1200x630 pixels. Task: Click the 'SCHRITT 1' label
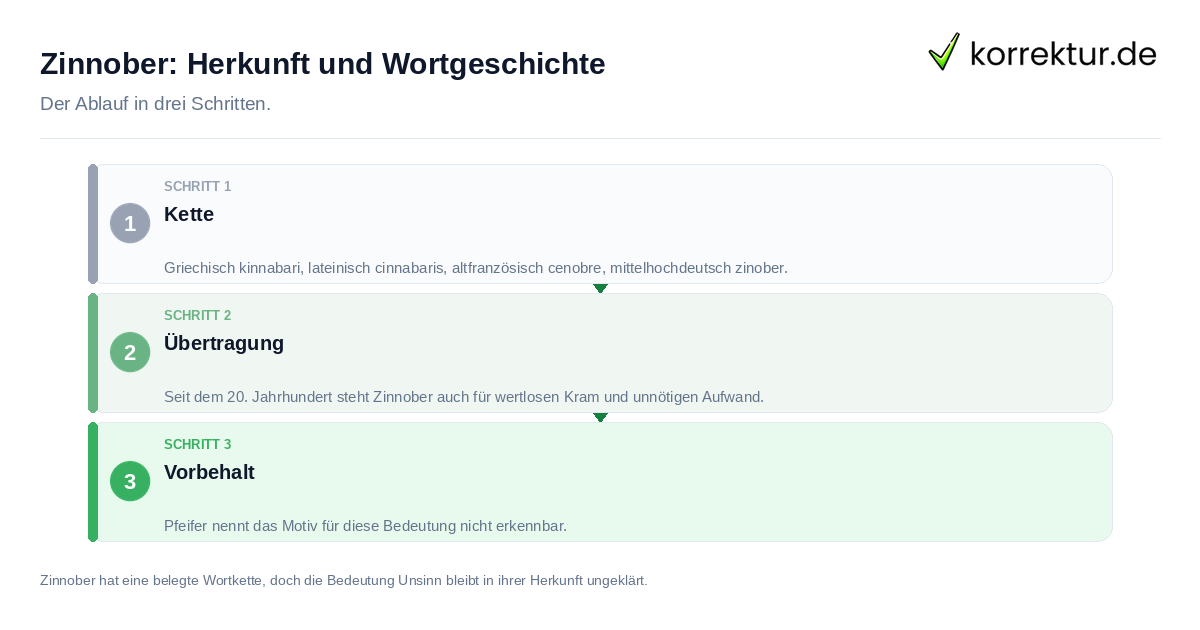click(198, 187)
